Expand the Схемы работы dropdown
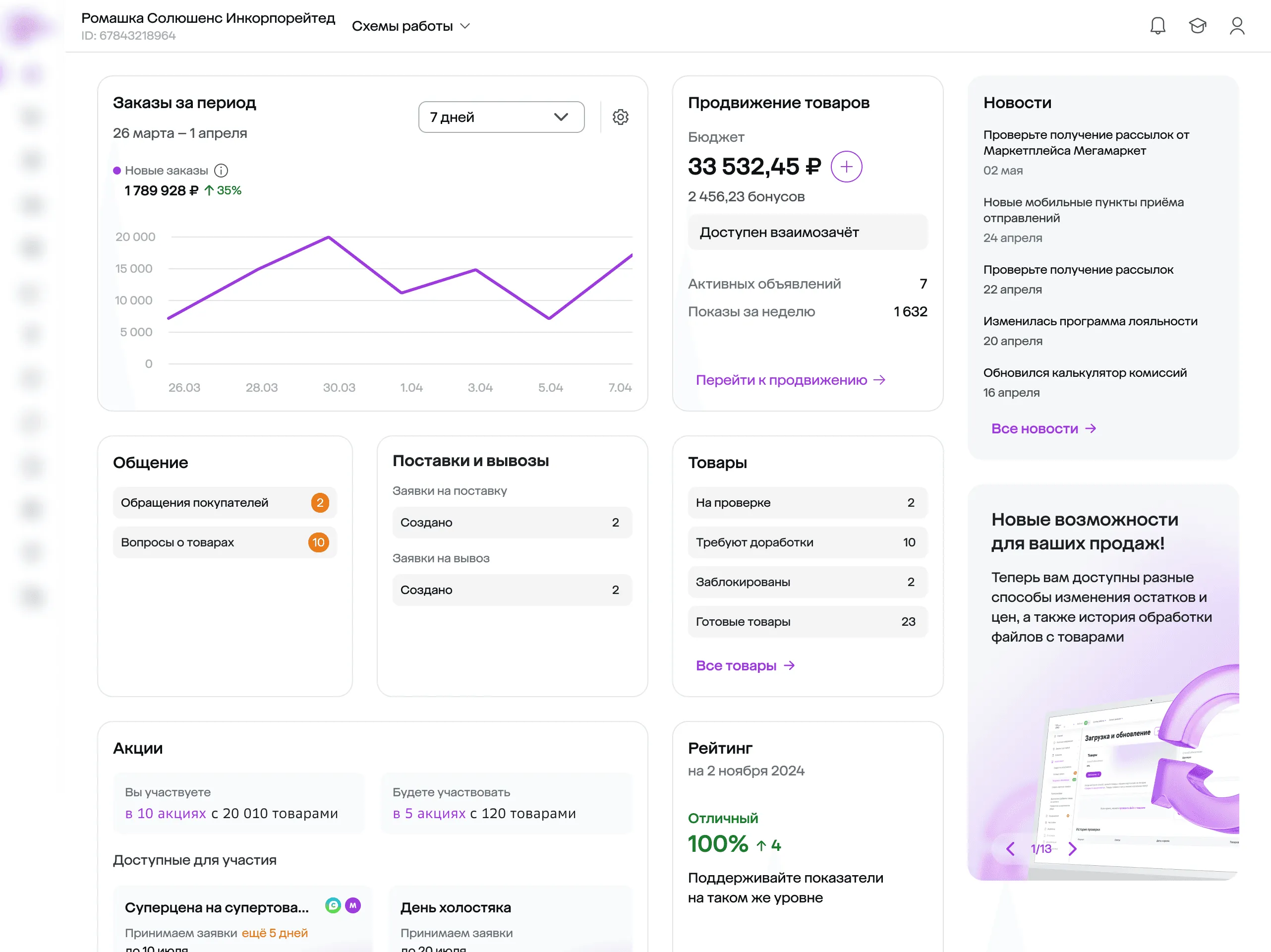 click(x=411, y=26)
